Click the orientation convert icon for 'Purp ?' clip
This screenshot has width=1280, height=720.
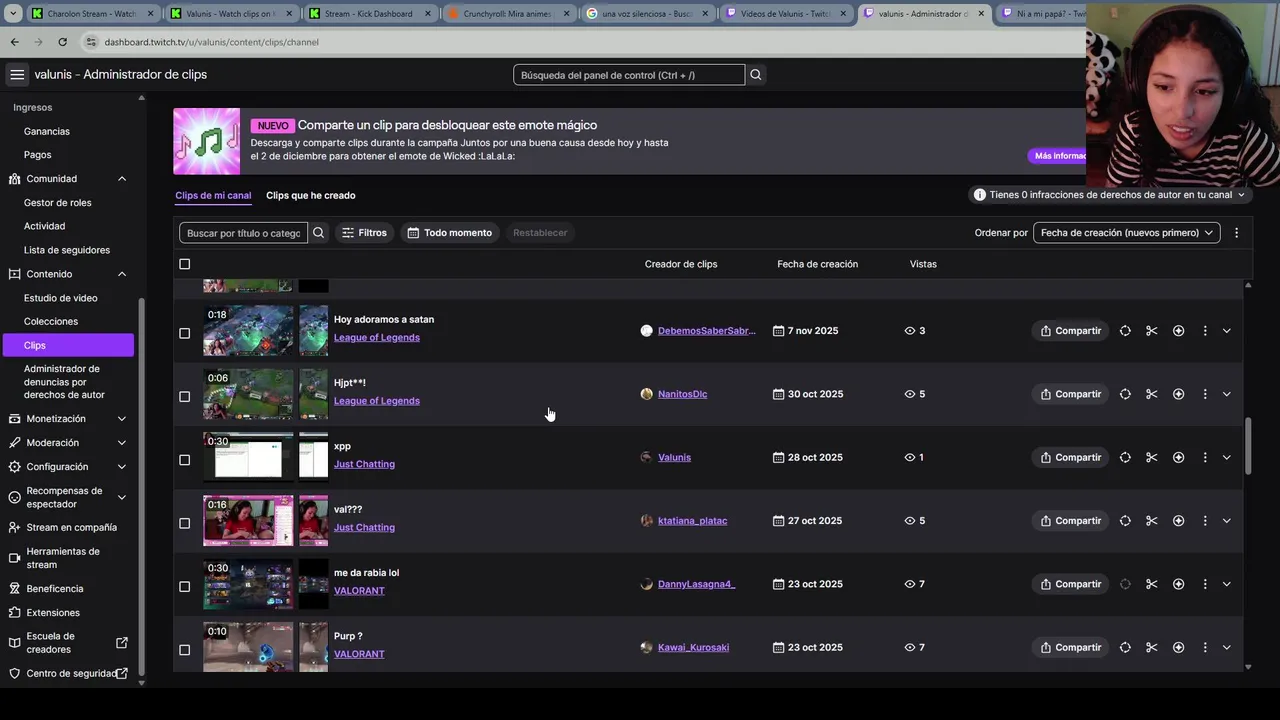(1125, 648)
